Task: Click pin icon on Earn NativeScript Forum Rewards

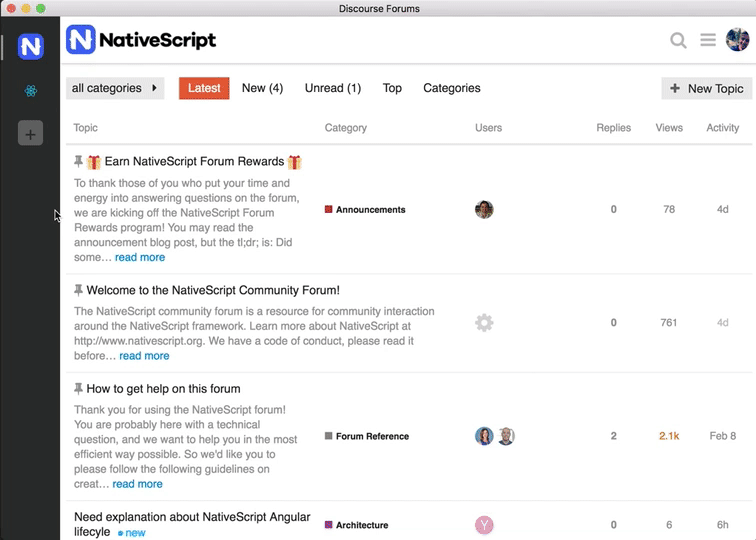Action: click(x=78, y=161)
